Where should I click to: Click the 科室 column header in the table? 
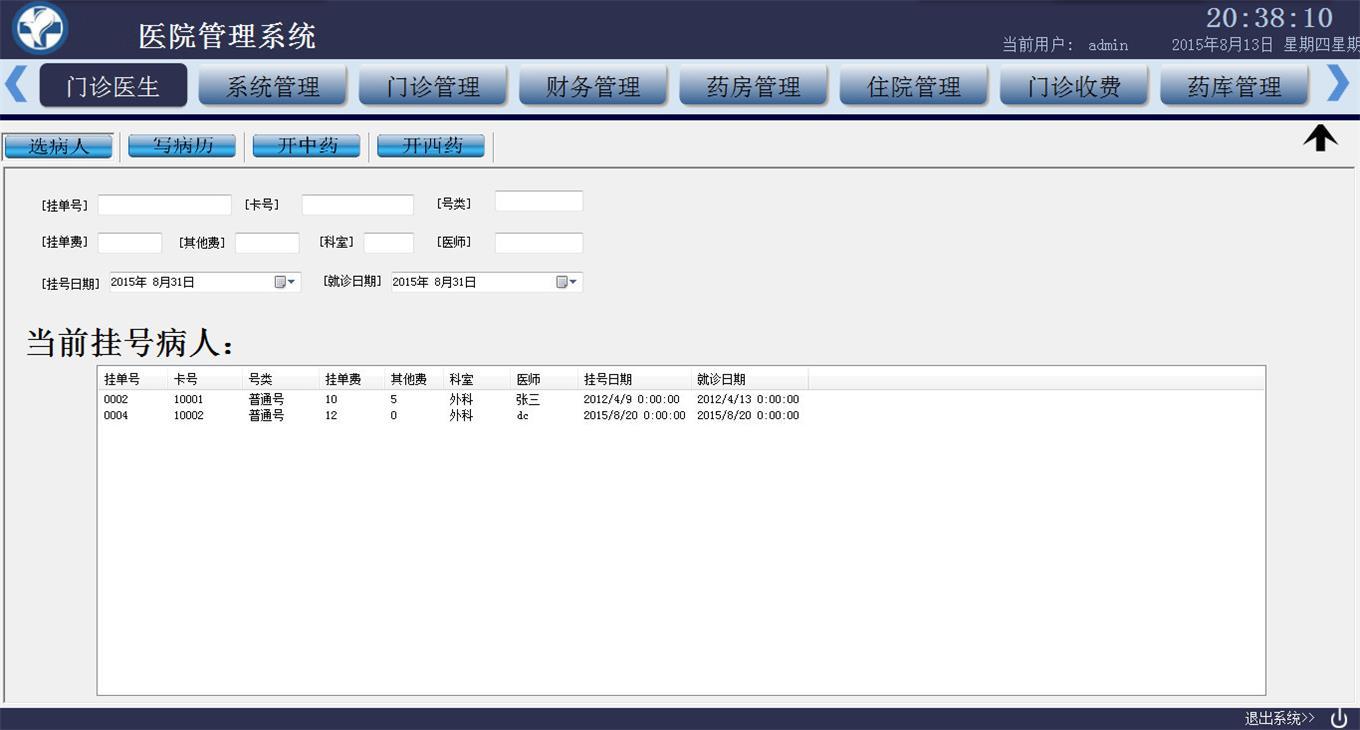477,379
